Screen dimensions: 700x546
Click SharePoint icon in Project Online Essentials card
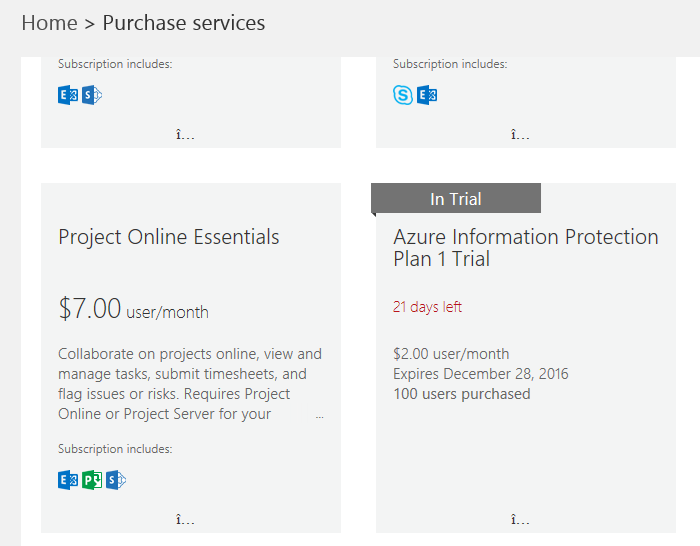click(116, 480)
